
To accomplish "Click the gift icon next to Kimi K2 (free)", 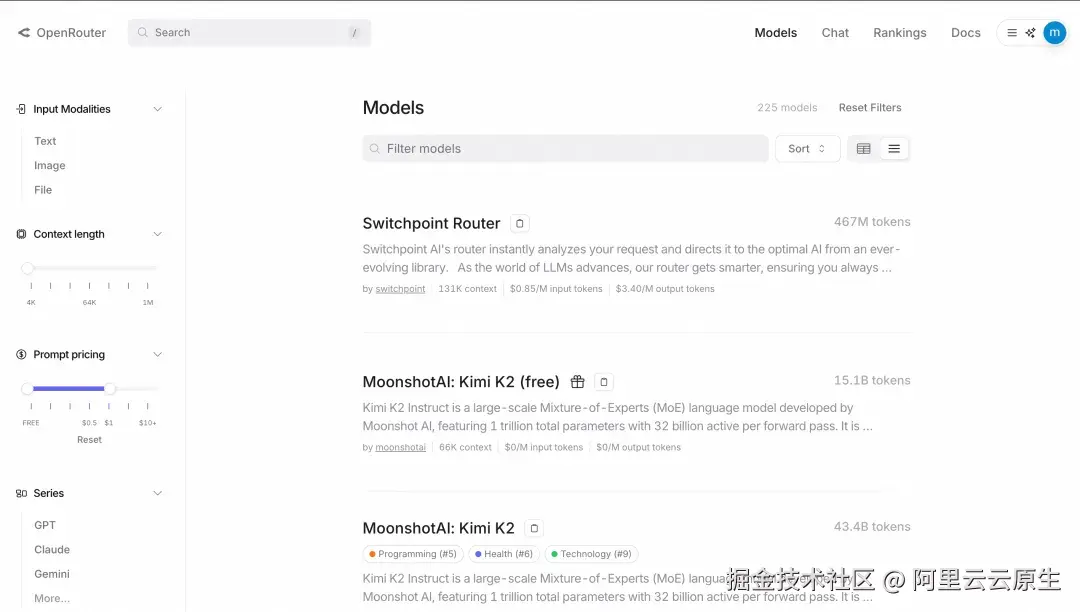I will pyautogui.click(x=577, y=381).
